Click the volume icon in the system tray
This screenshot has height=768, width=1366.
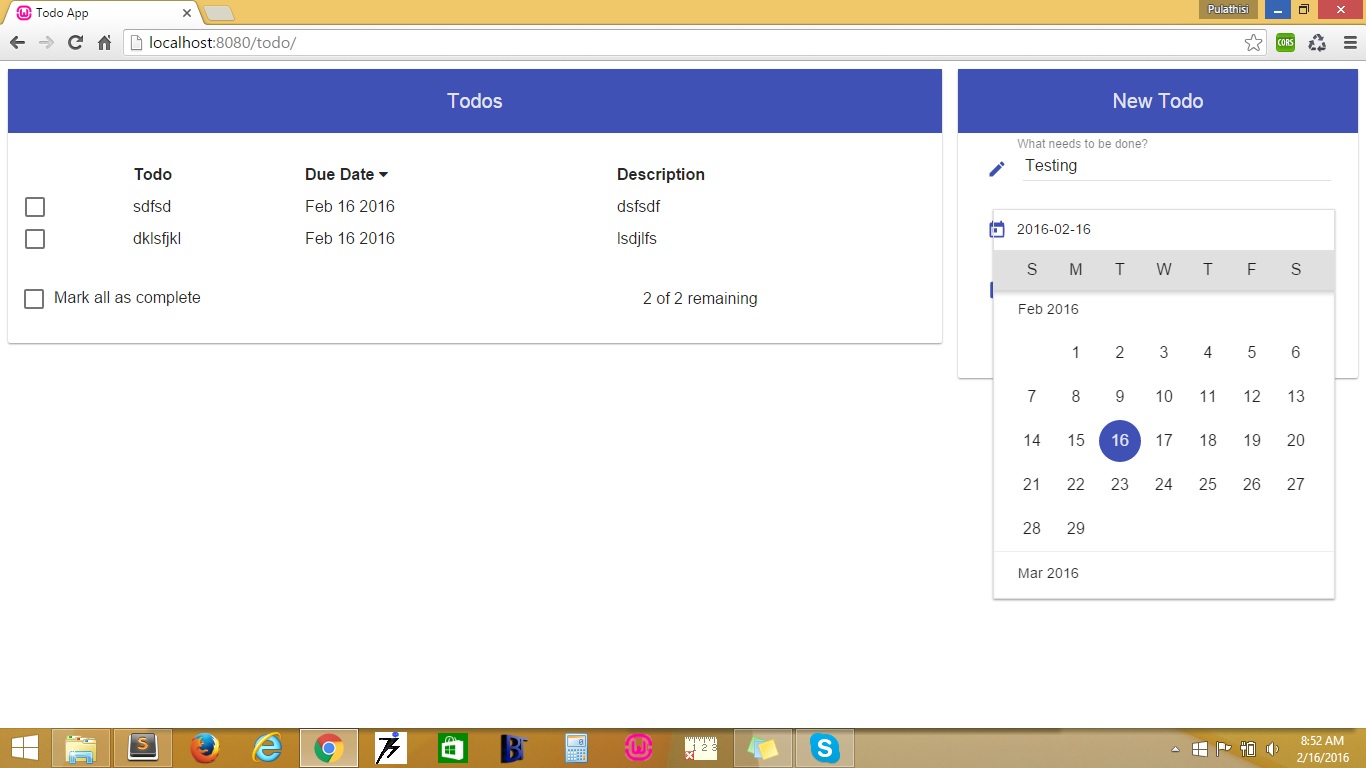(1272, 749)
